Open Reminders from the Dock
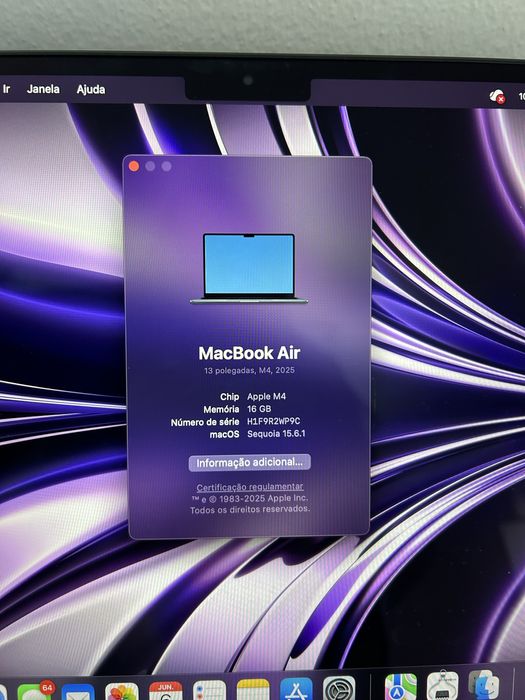Viewport: 525px width, 700px height. (209, 690)
